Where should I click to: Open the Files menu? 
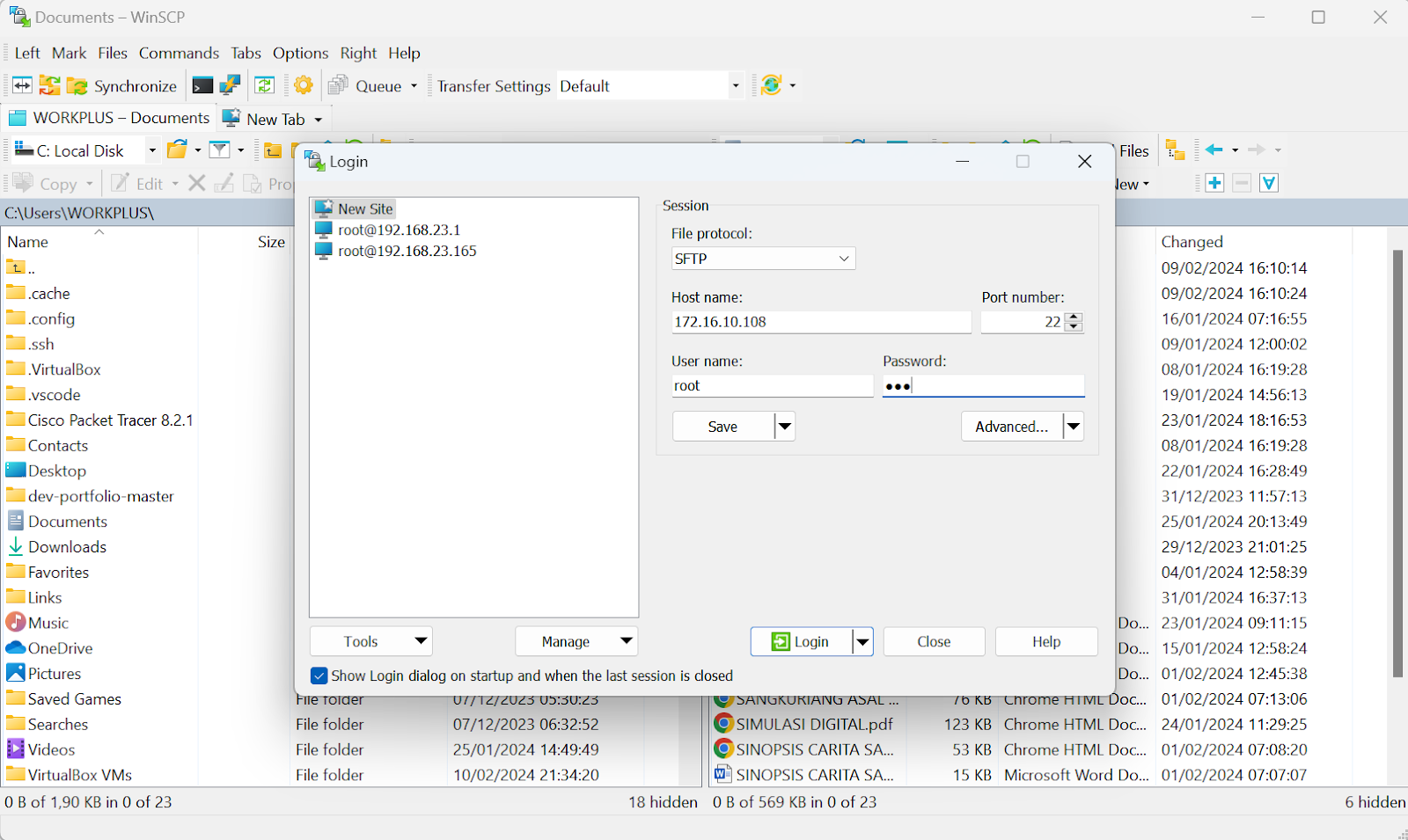point(113,53)
